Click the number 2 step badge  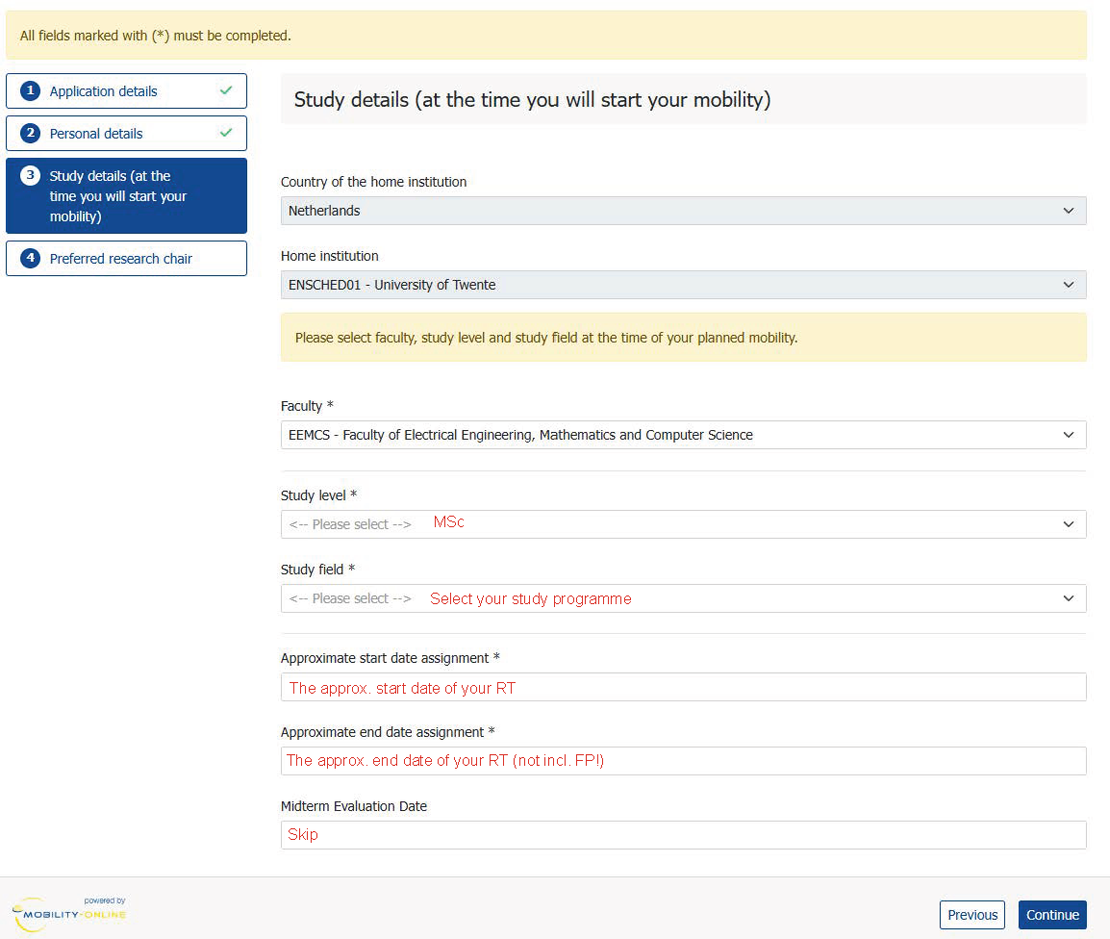[x=30, y=133]
